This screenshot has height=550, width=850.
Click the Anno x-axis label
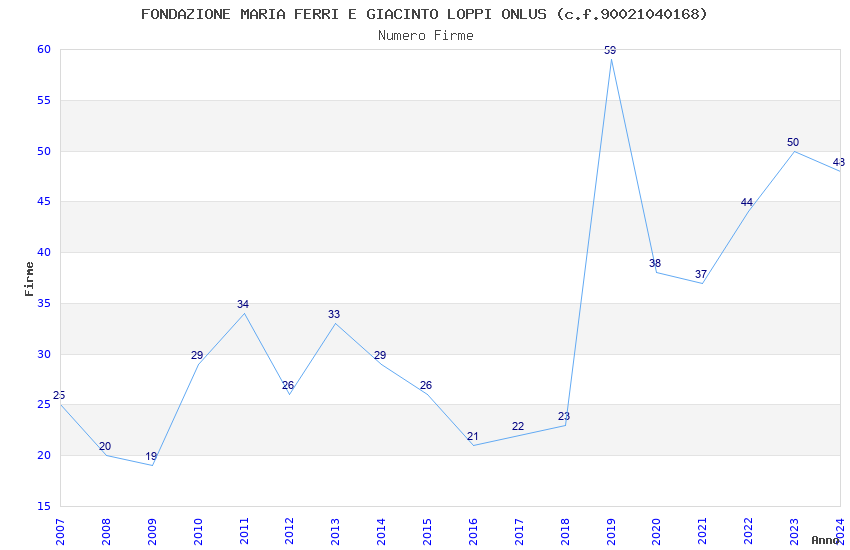825,540
